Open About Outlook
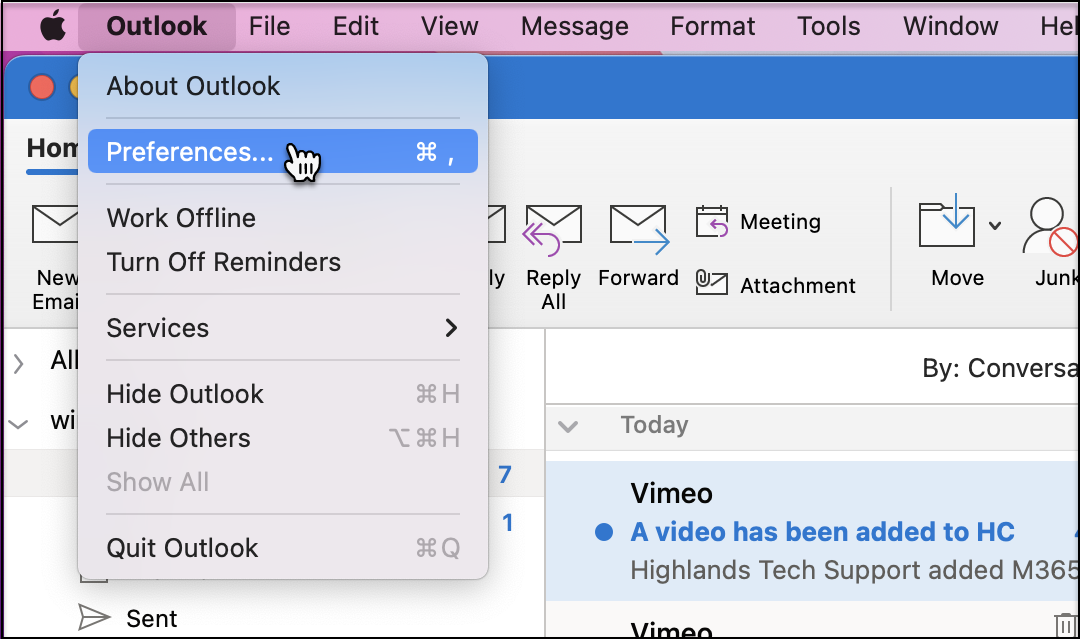This screenshot has height=639, width=1080. (193, 86)
